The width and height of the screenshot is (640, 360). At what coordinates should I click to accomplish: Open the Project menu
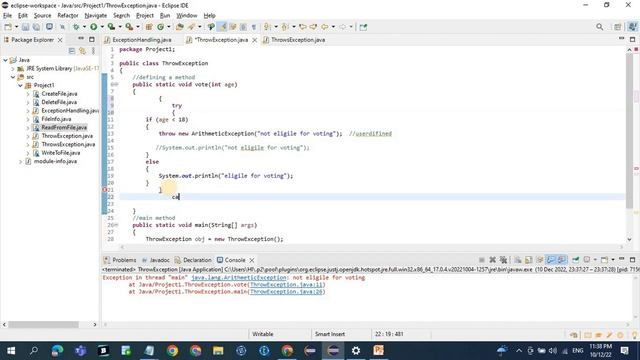[145, 16]
